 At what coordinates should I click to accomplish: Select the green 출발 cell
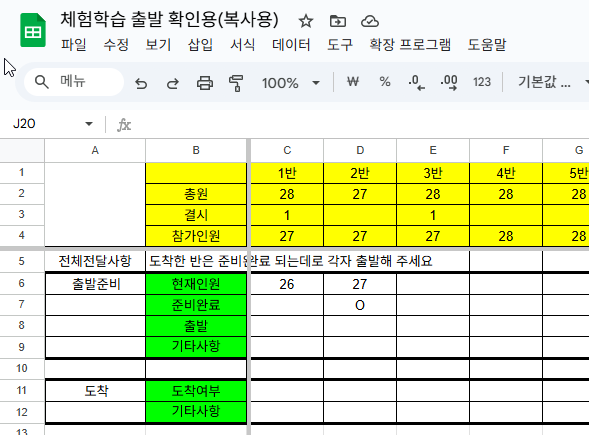click(x=196, y=326)
